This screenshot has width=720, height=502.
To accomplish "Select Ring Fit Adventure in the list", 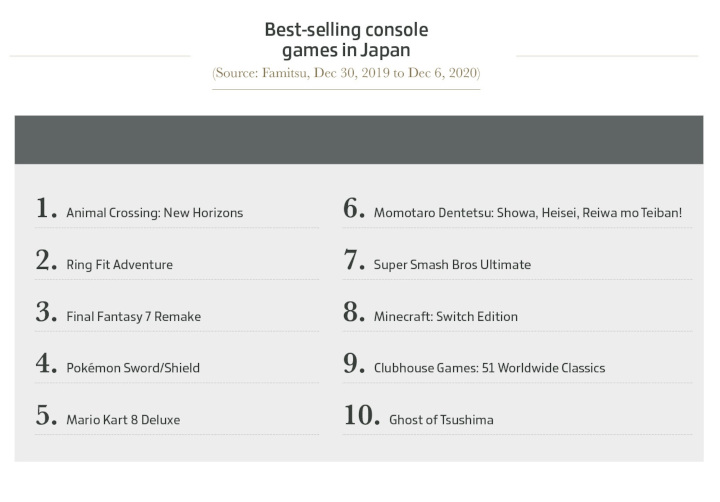I will (x=119, y=265).
